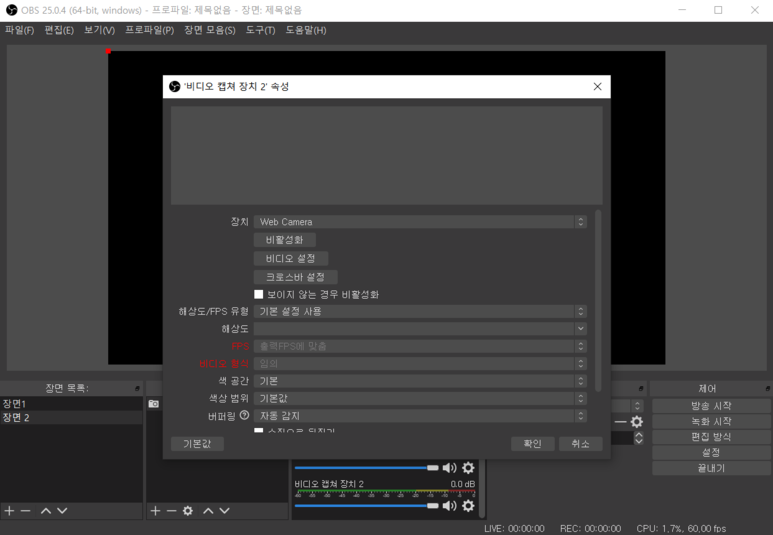Open the 장면 모음(S) menu
Viewport: 773px width, 535px height.
pos(210,30)
